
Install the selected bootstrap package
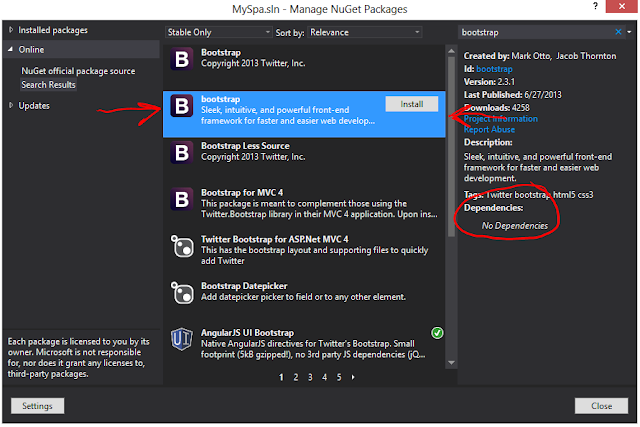click(x=411, y=104)
